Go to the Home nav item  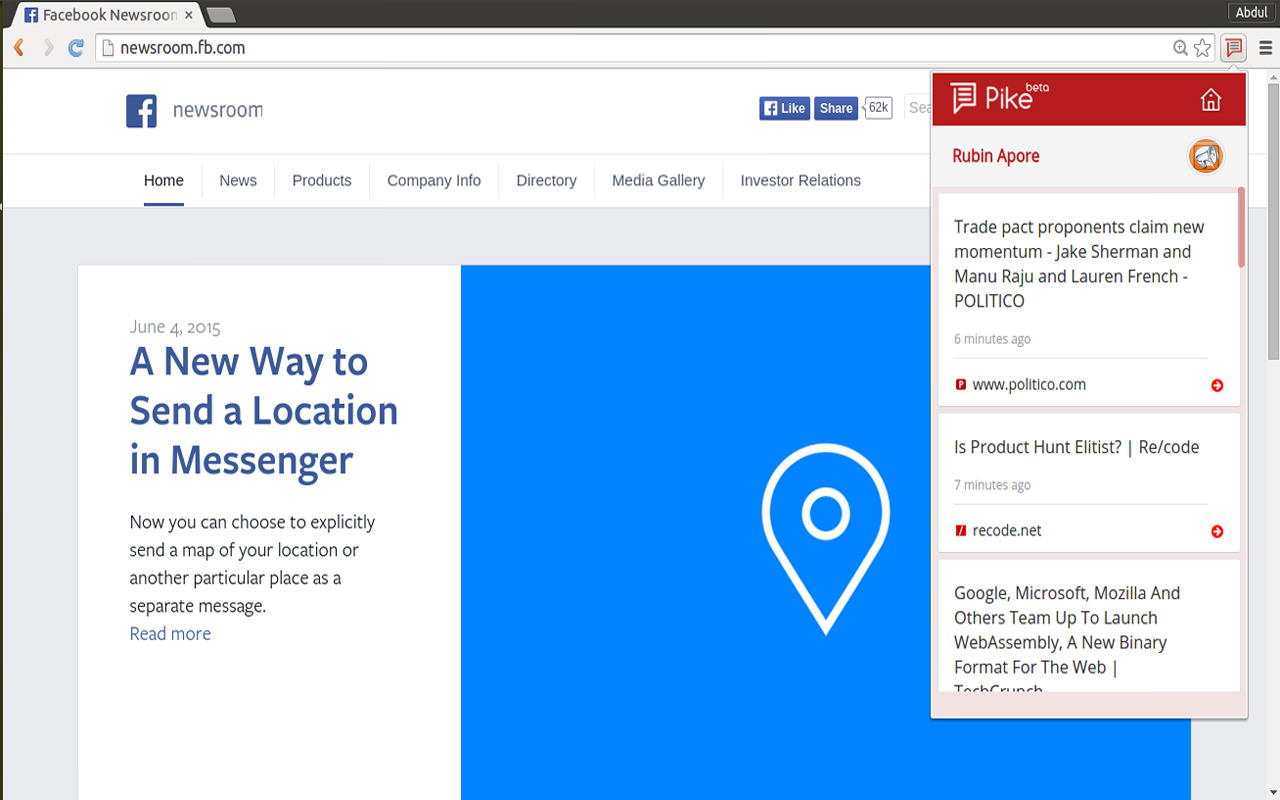164,180
